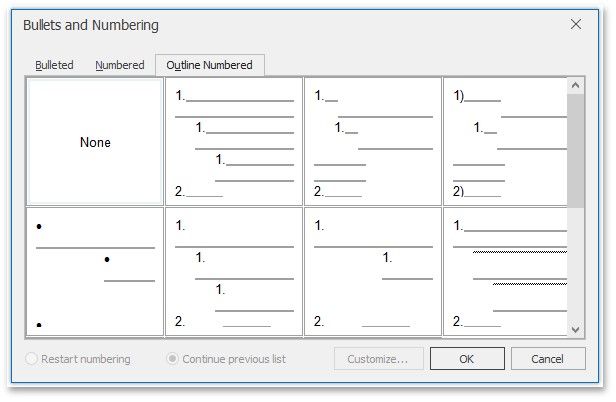Choose the fully underlined 1. 1. 1. outline preset
This screenshot has height=402, width=616.
click(234, 142)
